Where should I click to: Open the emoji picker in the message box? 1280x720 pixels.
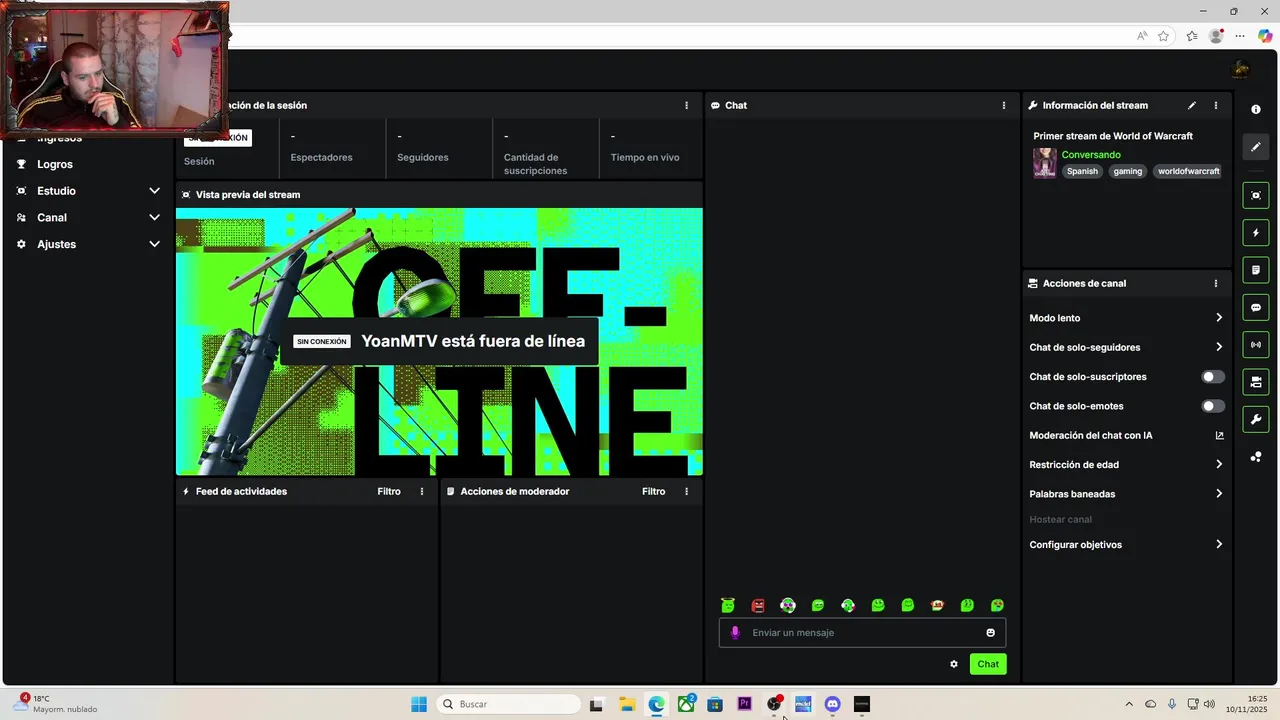(991, 632)
